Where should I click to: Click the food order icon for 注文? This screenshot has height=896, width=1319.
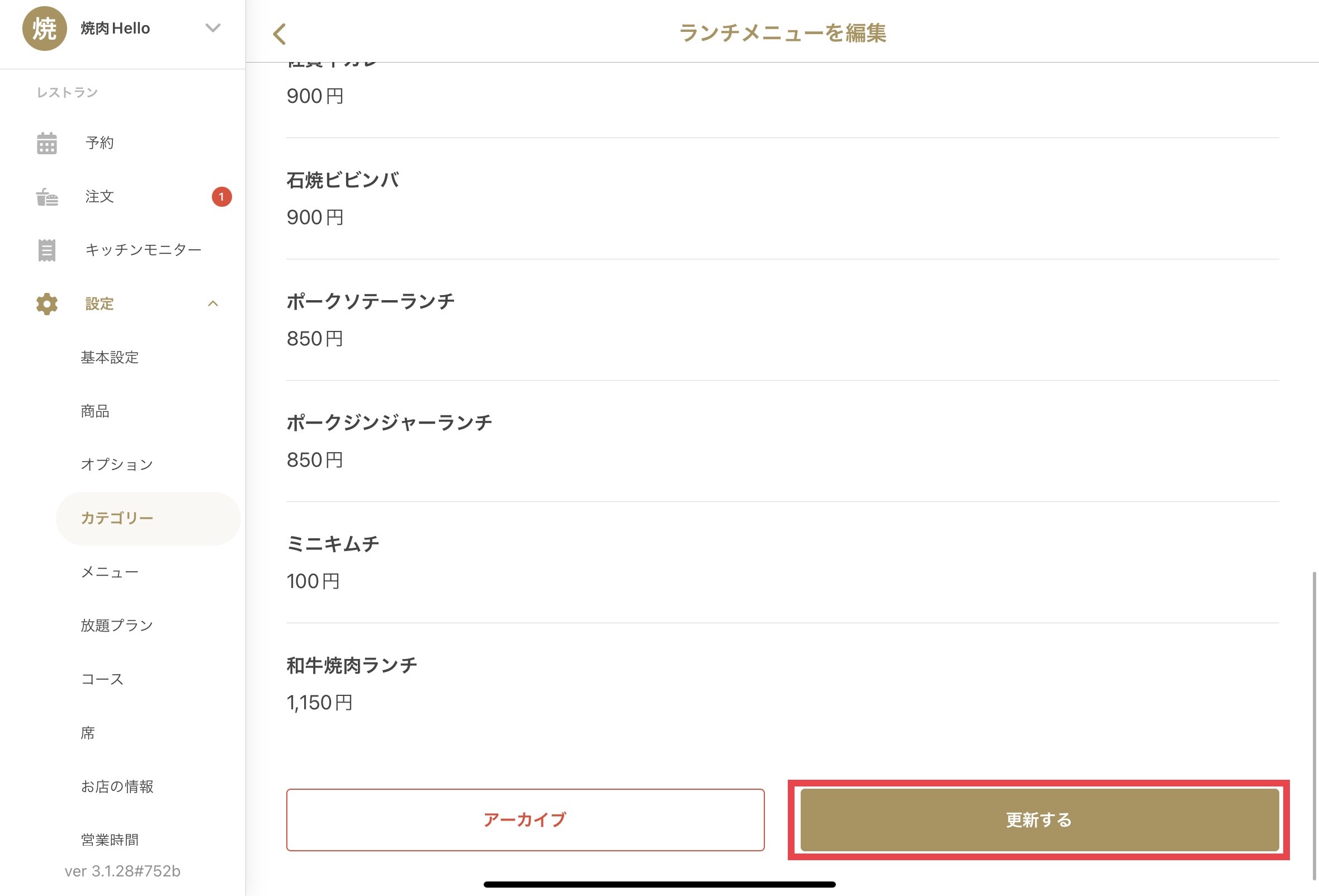pyautogui.click(x=47, y=197)
